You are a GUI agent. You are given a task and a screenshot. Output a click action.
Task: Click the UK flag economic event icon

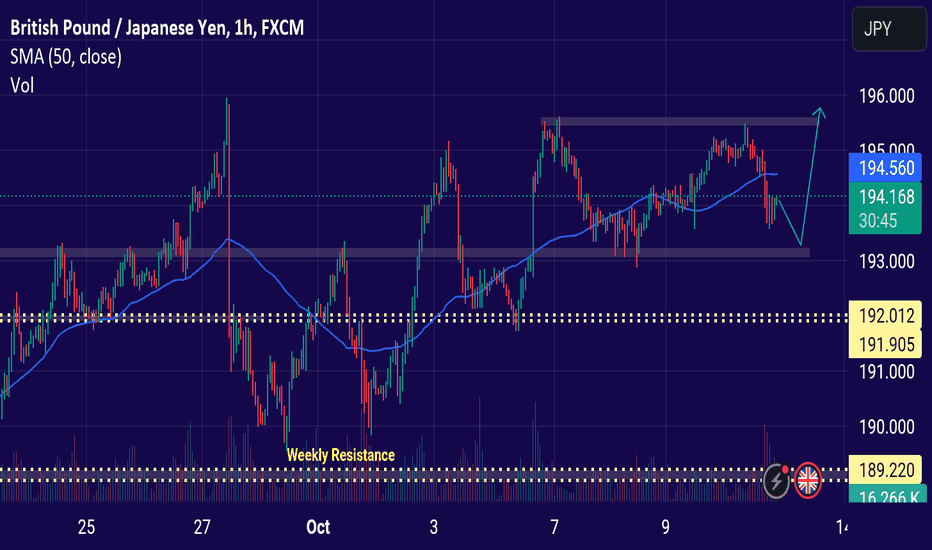[x=807, y=480]
